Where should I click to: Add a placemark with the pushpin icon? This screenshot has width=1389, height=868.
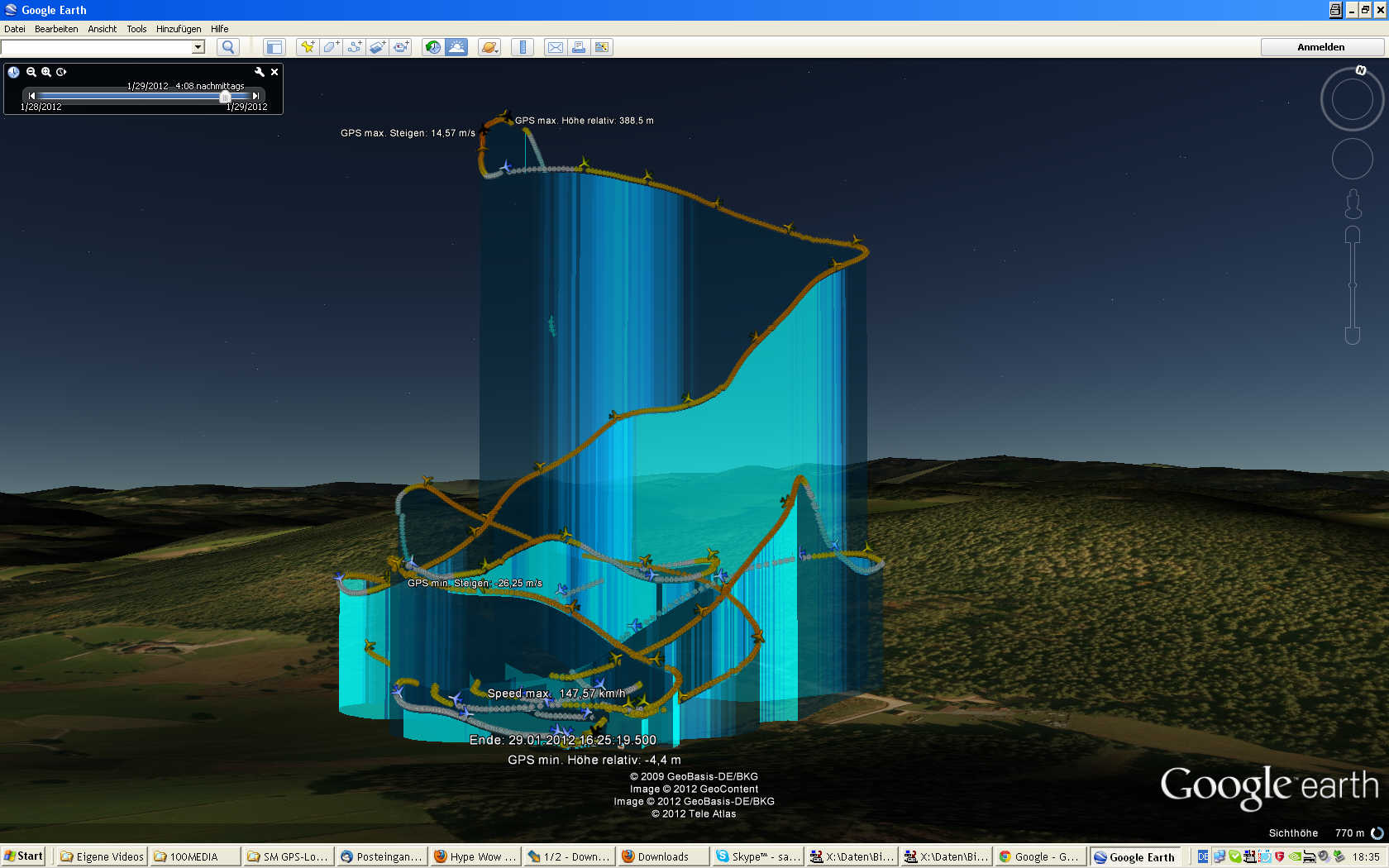(x=307, y=47)
